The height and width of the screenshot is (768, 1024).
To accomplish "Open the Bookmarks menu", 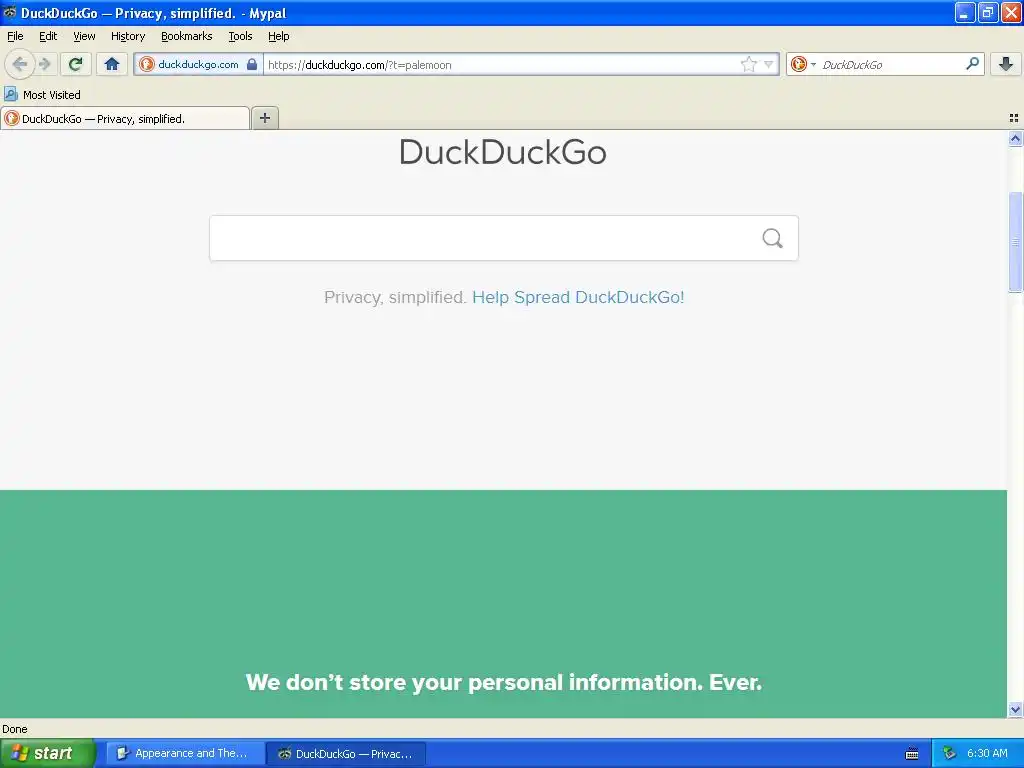I will pos(187,36).
